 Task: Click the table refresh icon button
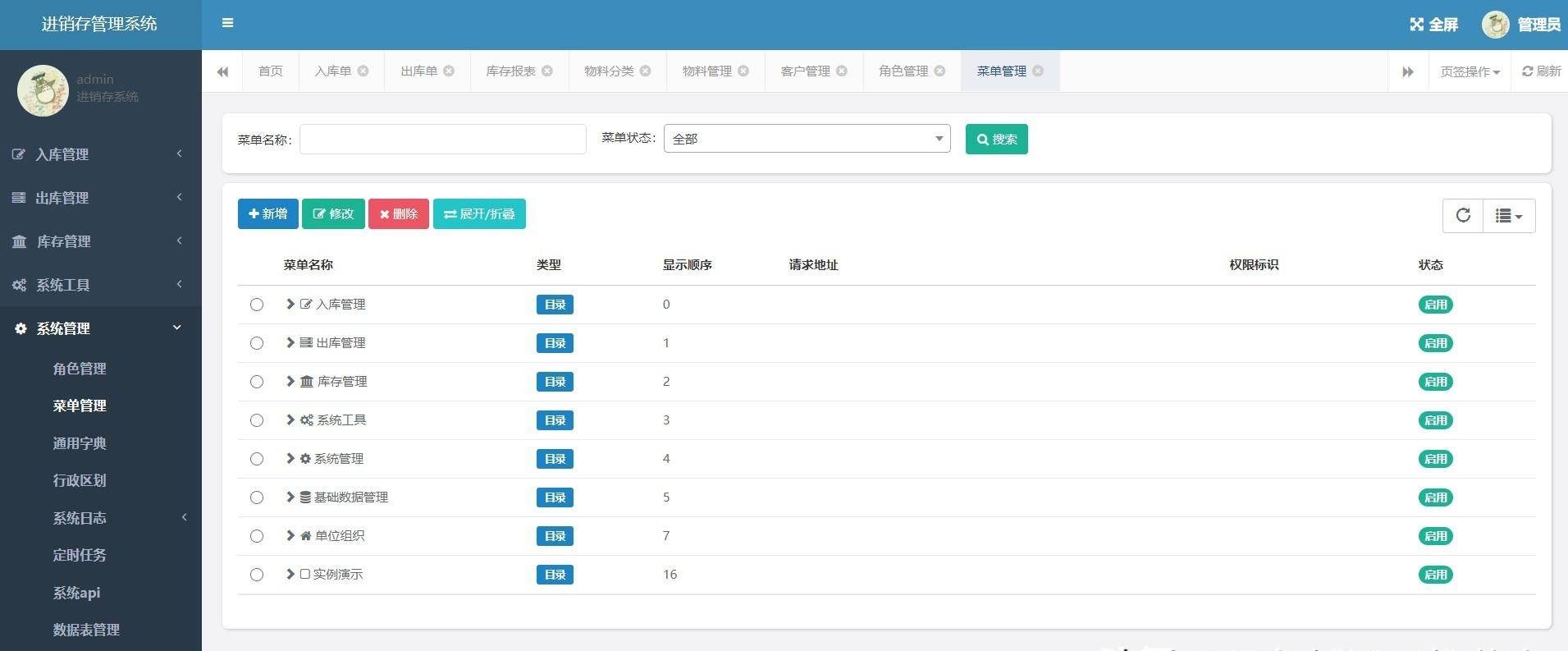coord(1462,215)
